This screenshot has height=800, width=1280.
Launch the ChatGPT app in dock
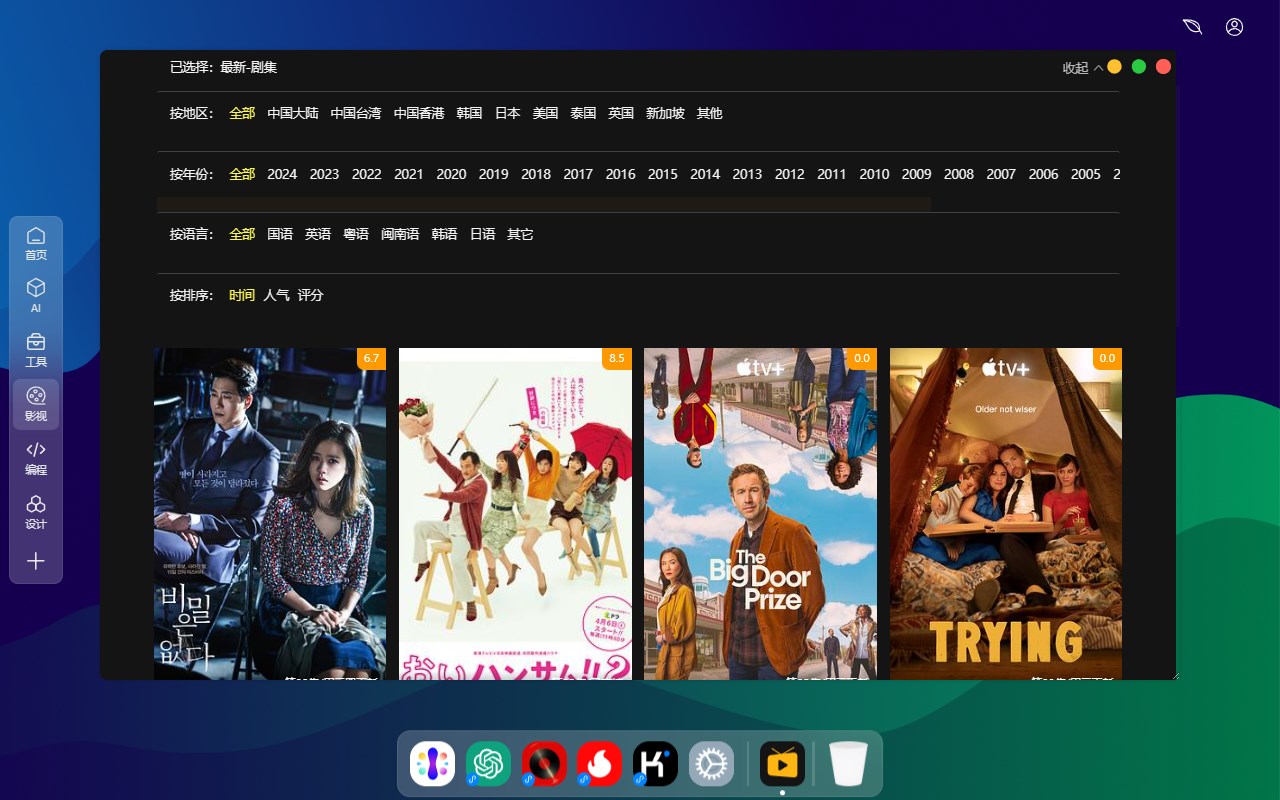point(488,764)
